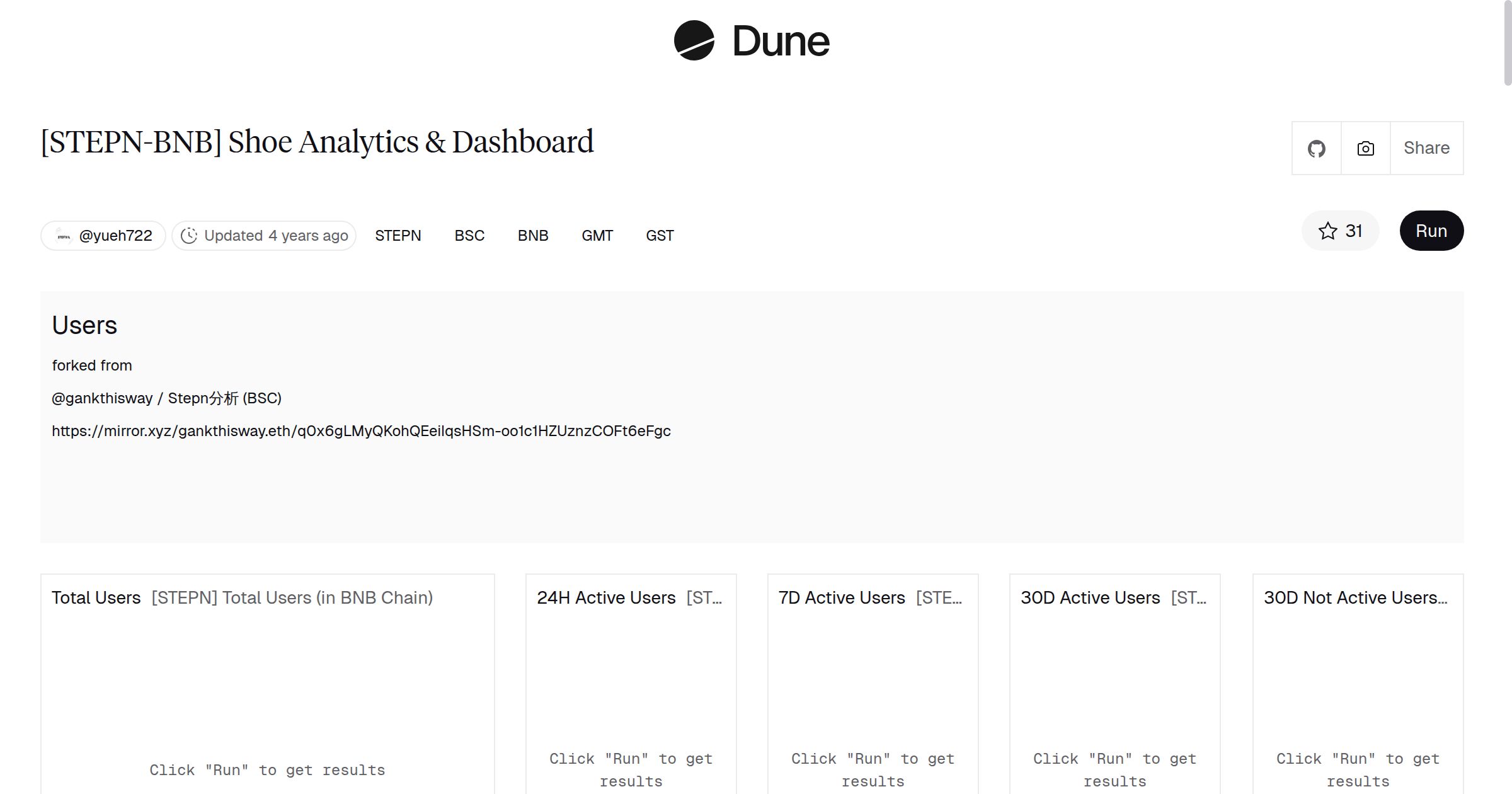Select the GMT tag
Screen dimensions: 1512x794
597,235
